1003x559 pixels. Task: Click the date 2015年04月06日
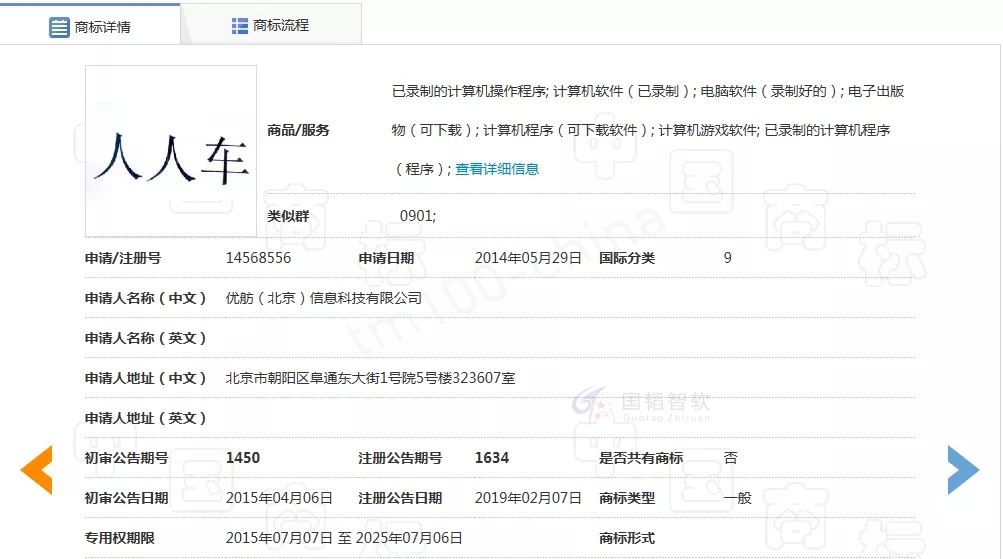[279, 498]
